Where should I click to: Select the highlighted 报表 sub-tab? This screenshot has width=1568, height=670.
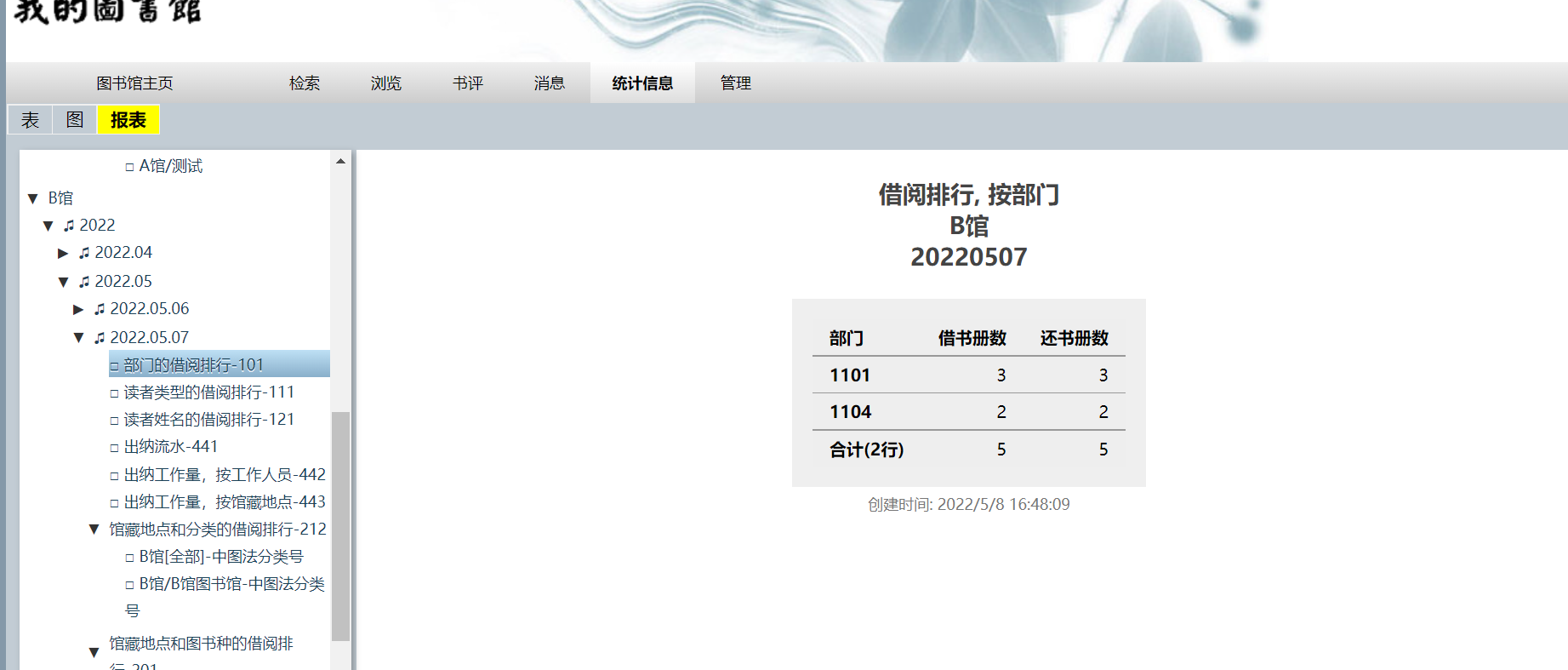point(128,120)
